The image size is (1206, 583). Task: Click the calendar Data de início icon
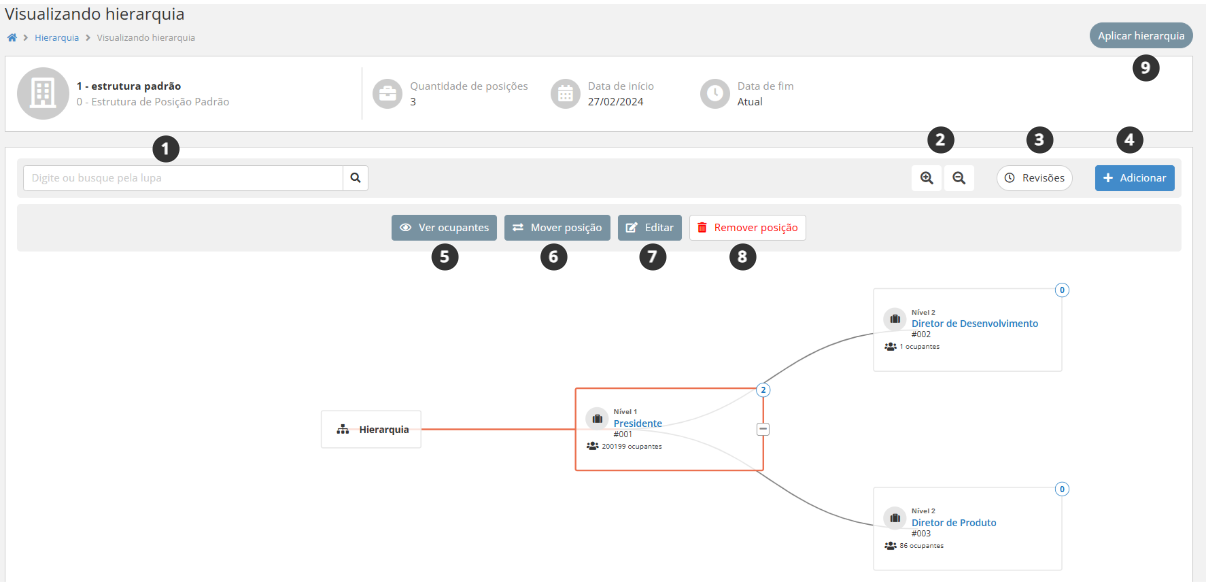coord(565,94)
